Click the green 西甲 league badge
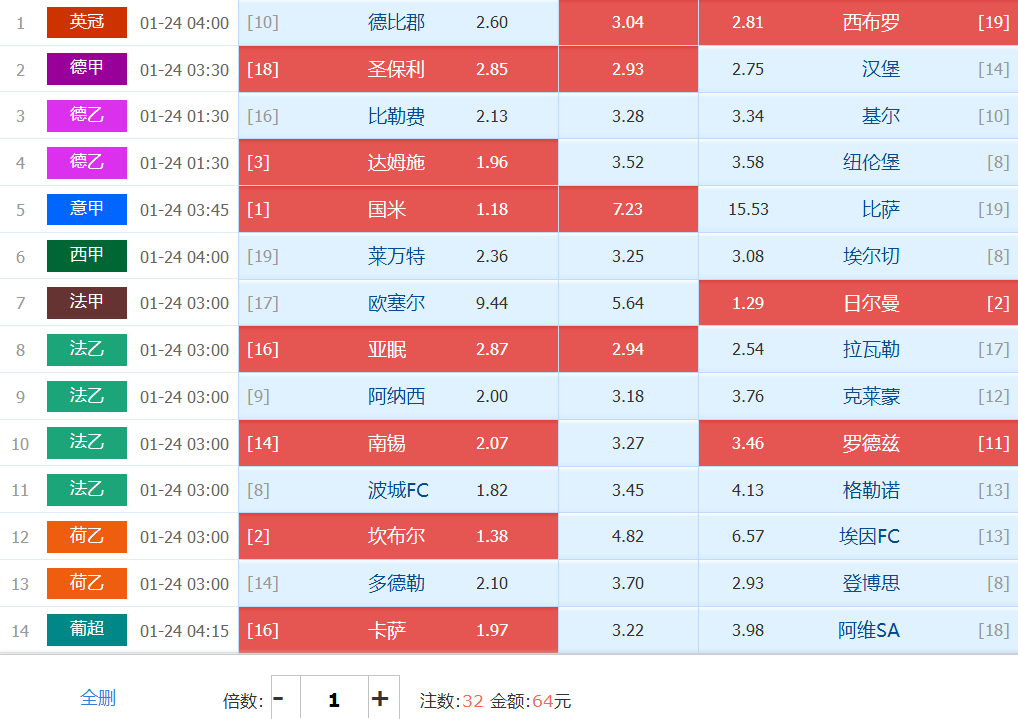The image size is (1018, 719). pos(87,256)
